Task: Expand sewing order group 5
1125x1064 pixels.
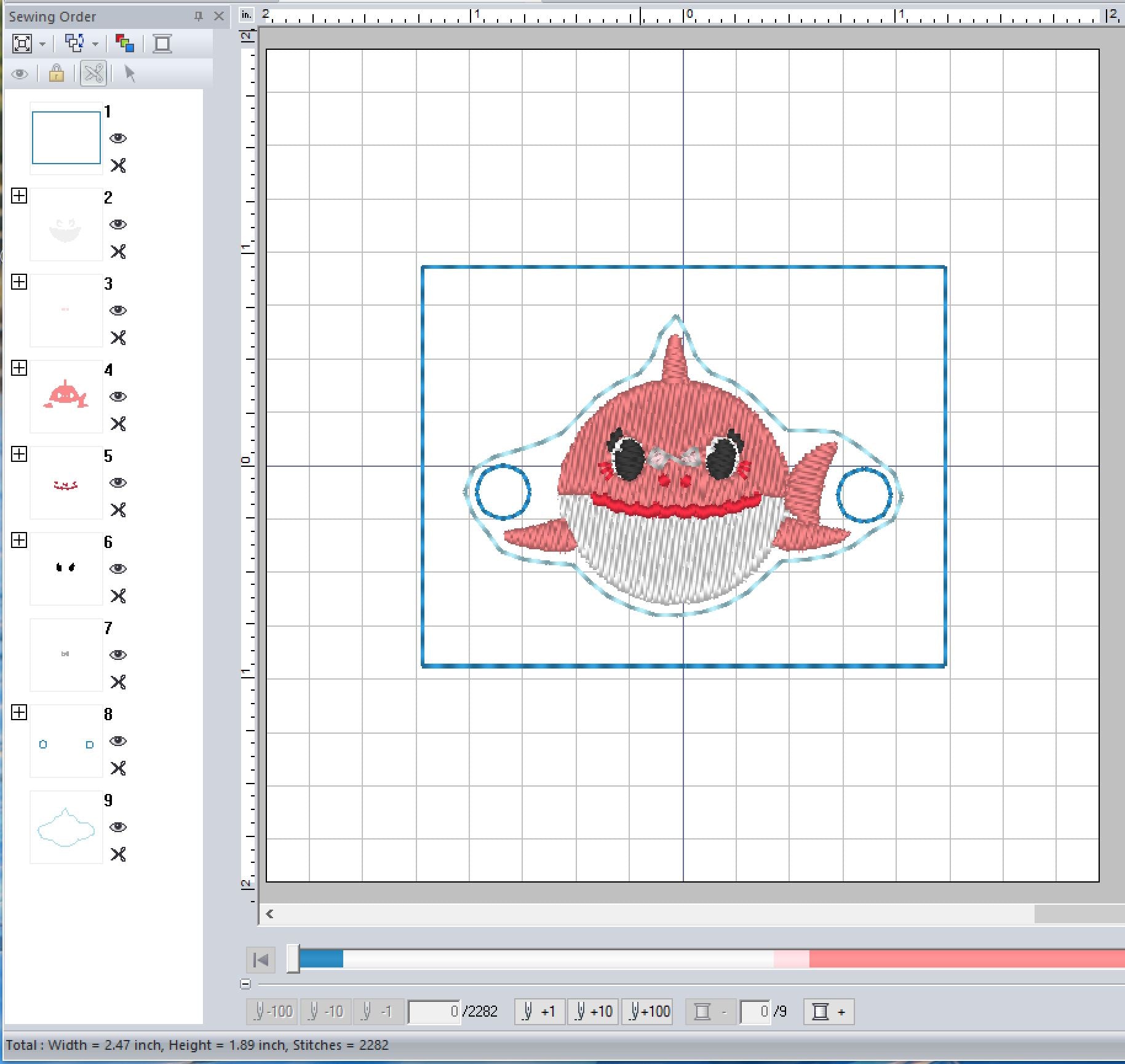Action: (x=19, y=455)
